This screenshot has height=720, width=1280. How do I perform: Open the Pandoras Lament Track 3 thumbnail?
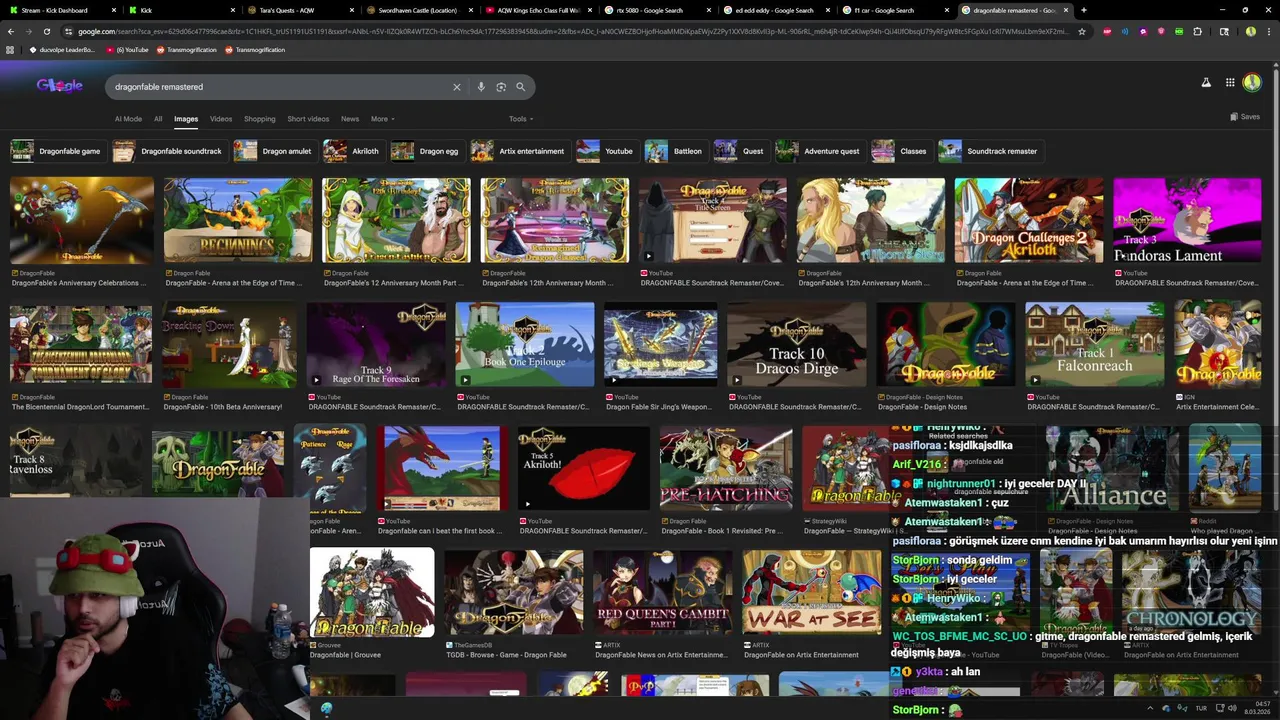1187,220
